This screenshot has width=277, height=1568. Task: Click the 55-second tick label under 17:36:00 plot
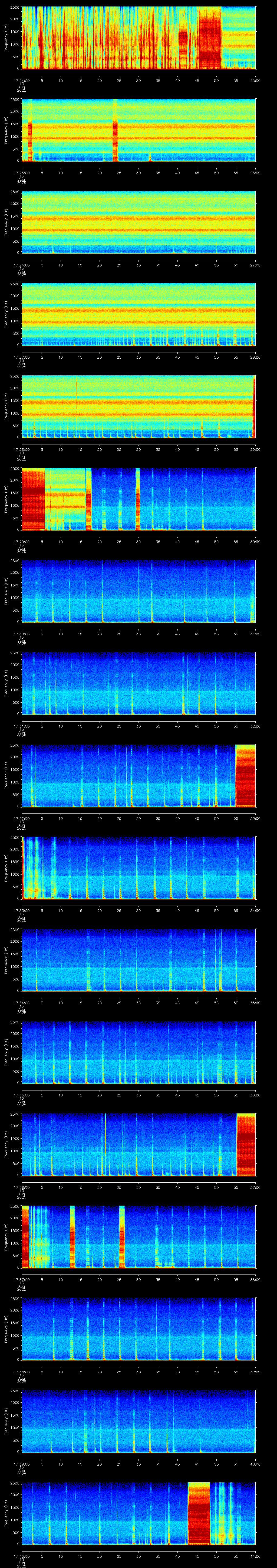pos(236,1187)
